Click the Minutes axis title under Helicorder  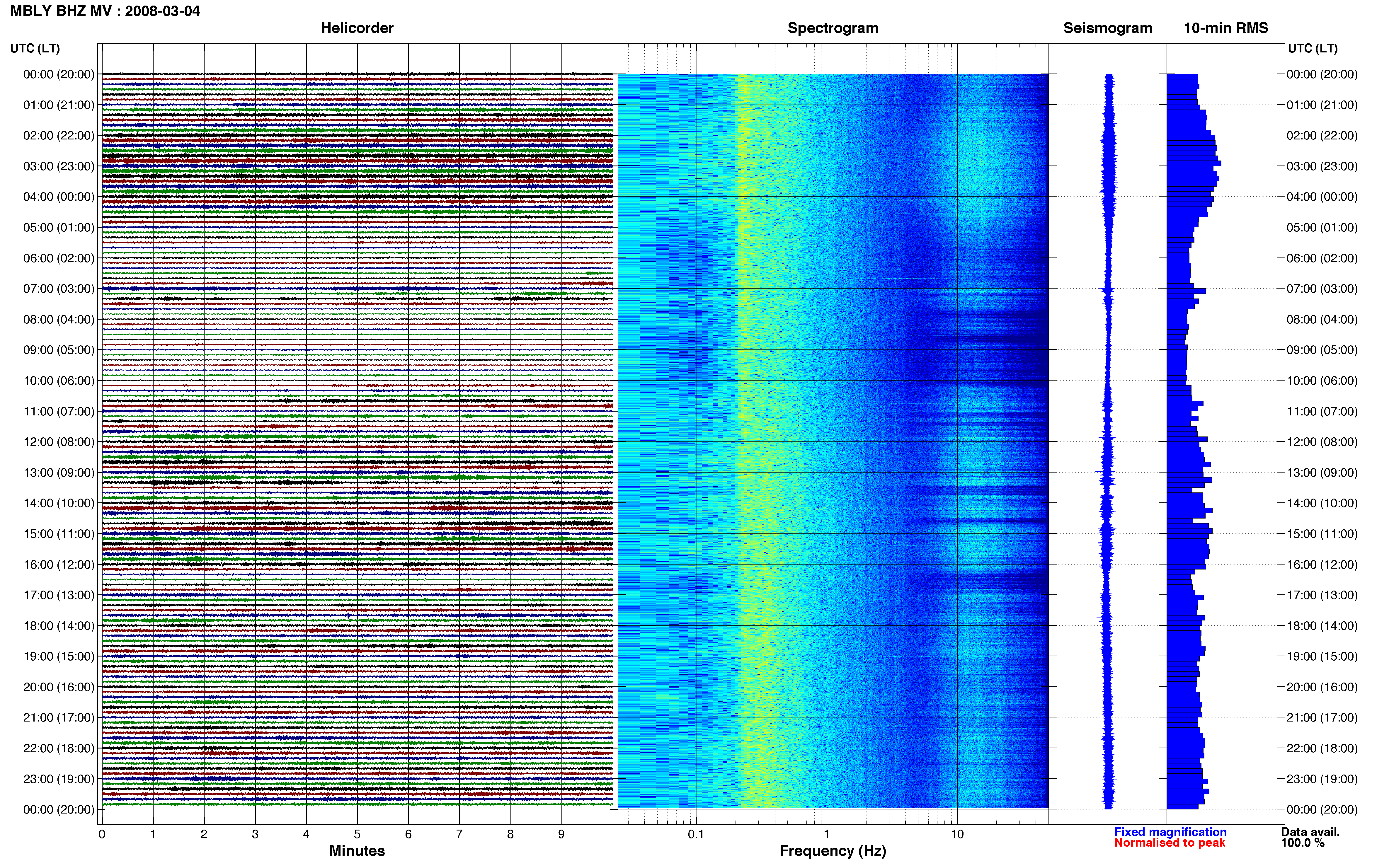[357, 851]
